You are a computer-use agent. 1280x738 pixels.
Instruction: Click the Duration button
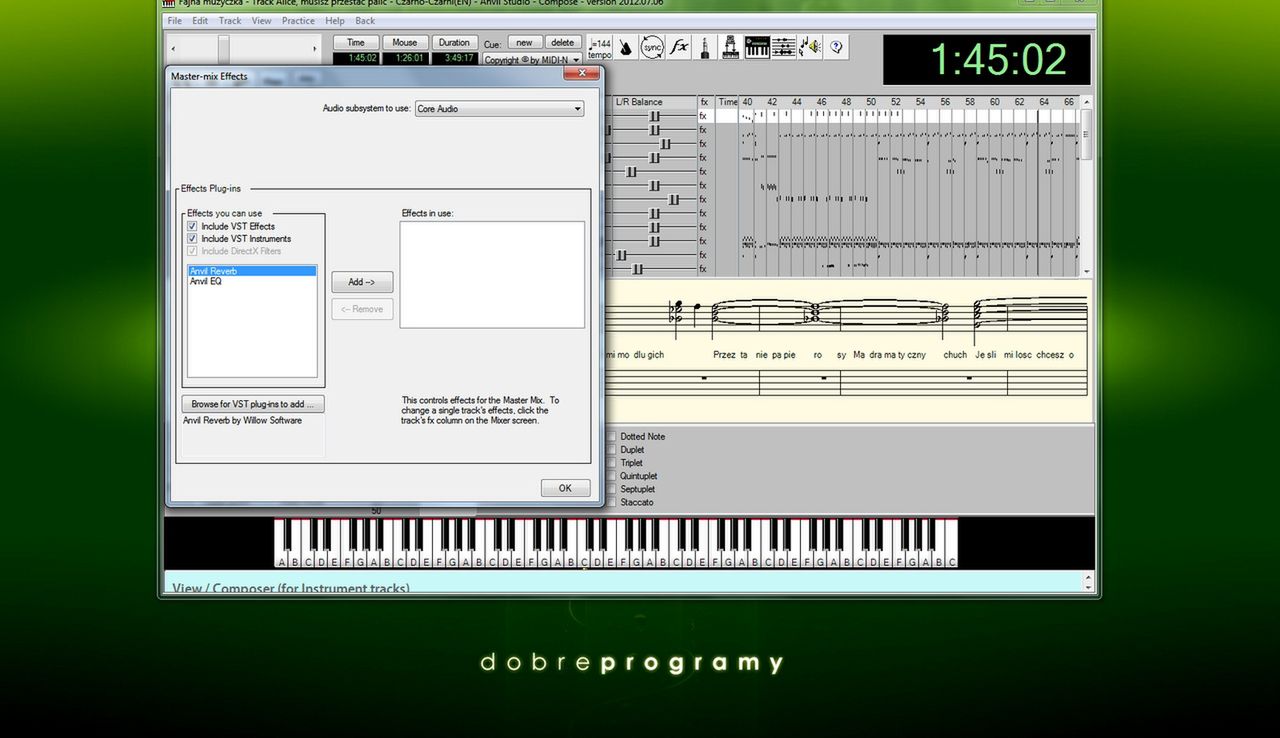pyautogui.click(x=454, y=43)
